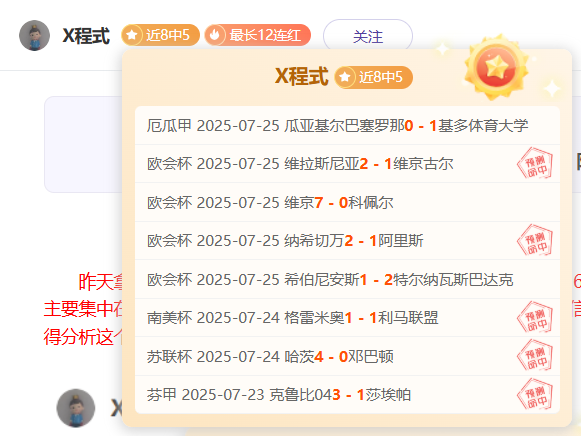Viewport: 581px width, 436px height.
Task: Click 预测命中 stamp on 哈茨 row
Action: pyautogui.click(x=535, y=356)
